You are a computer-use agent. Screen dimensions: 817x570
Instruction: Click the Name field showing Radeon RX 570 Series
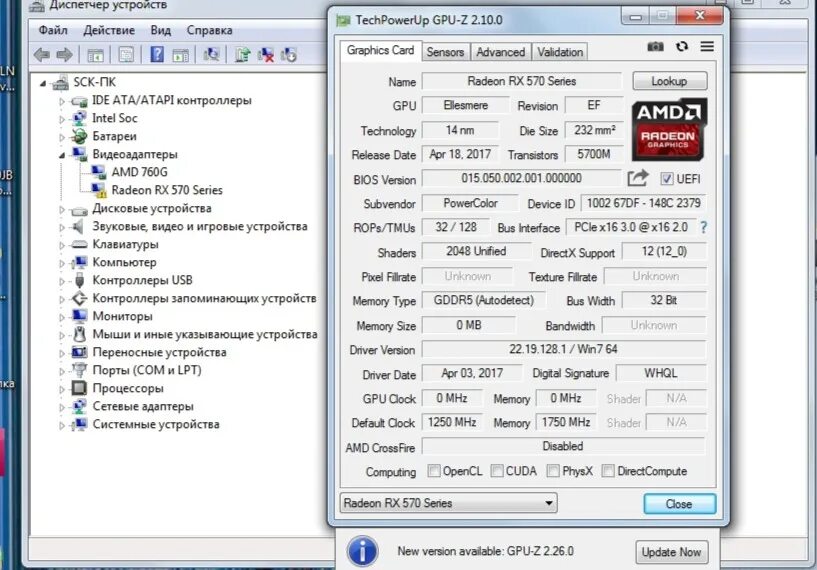[x=522, y=81]
